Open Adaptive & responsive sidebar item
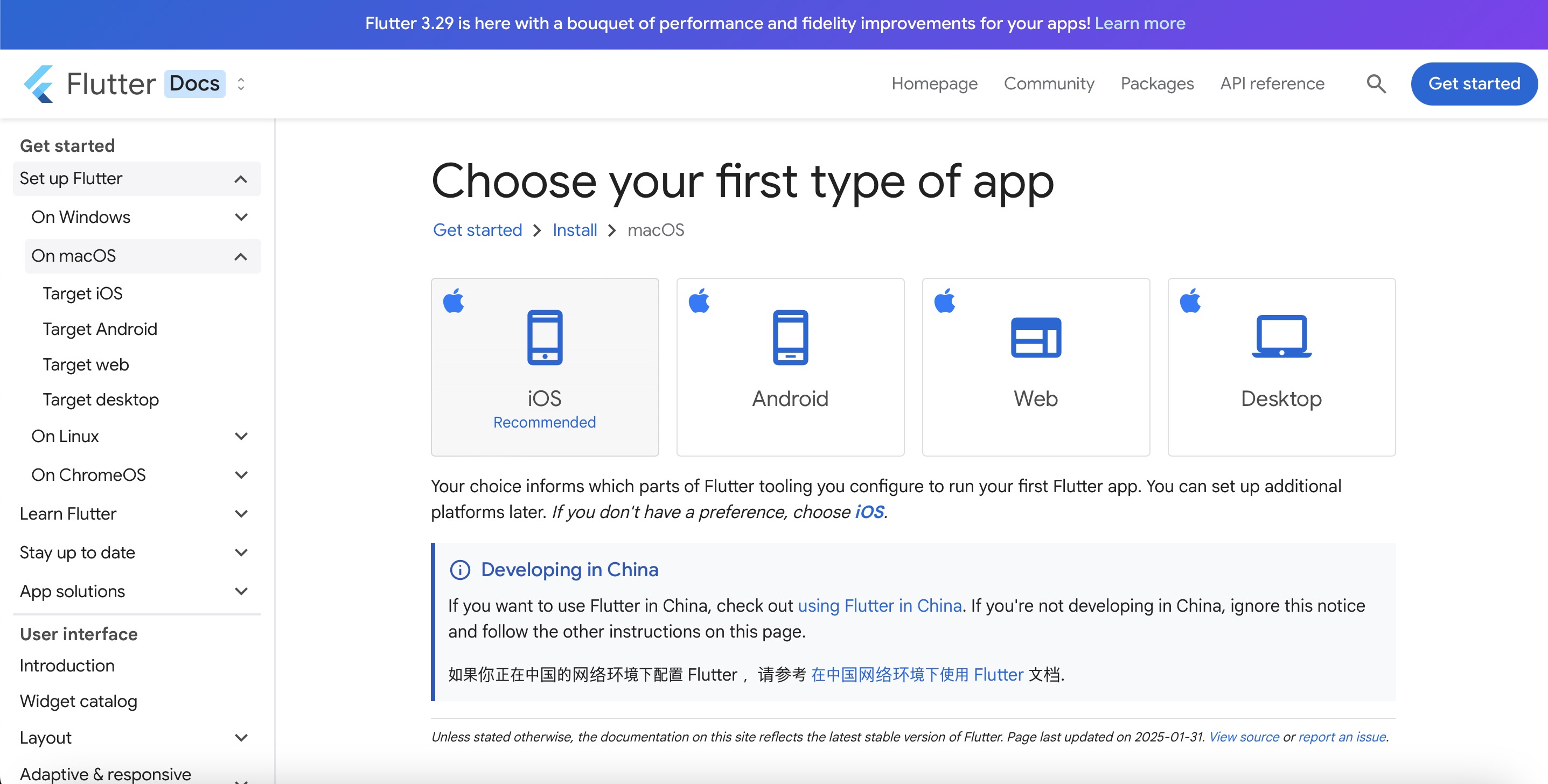 105,774
